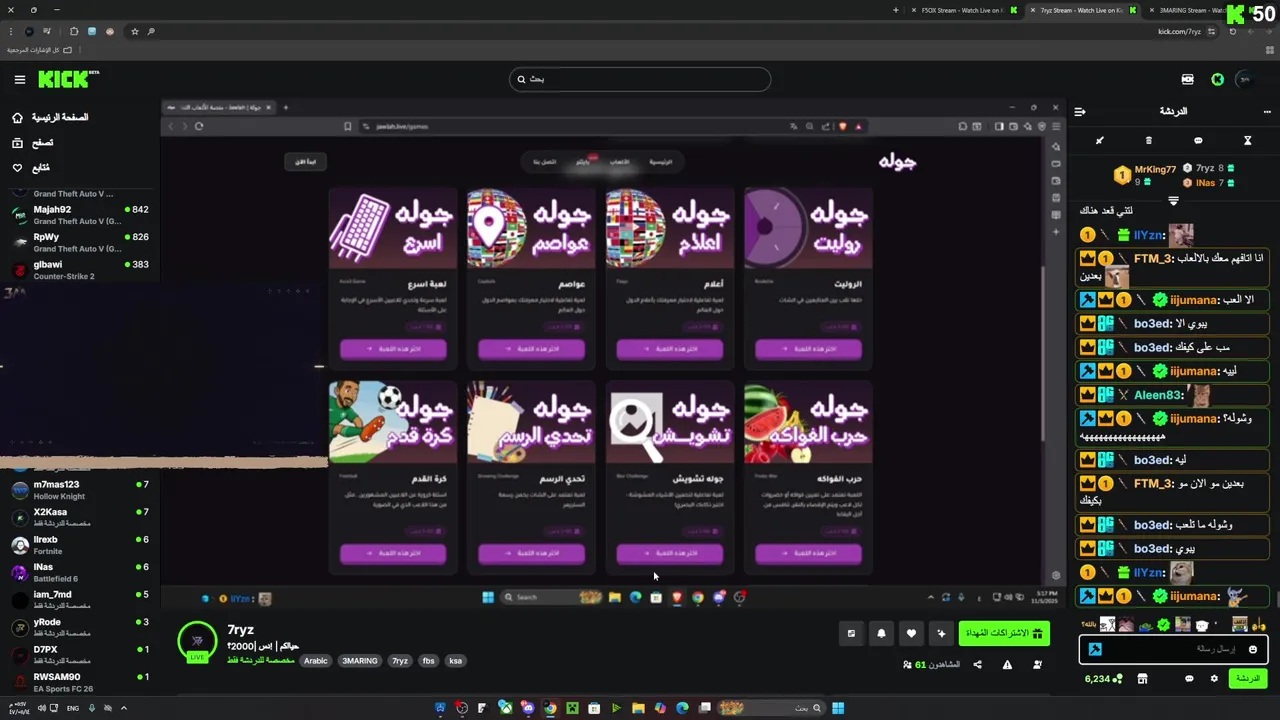
Task: Open glbawi Counter-Strike 2 channel
Action: (x=79, y=270)
